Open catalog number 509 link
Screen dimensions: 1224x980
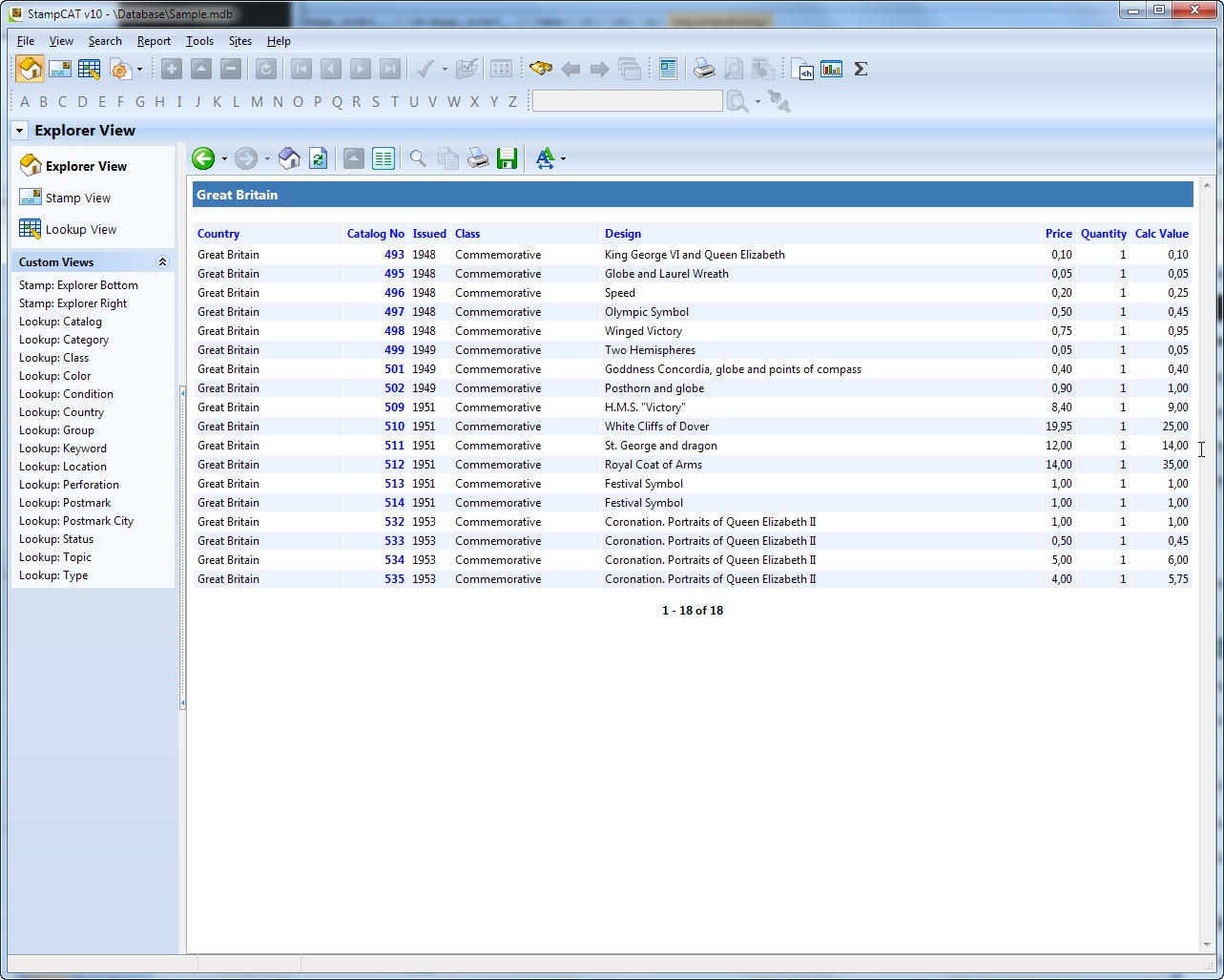tap(394, 407)
